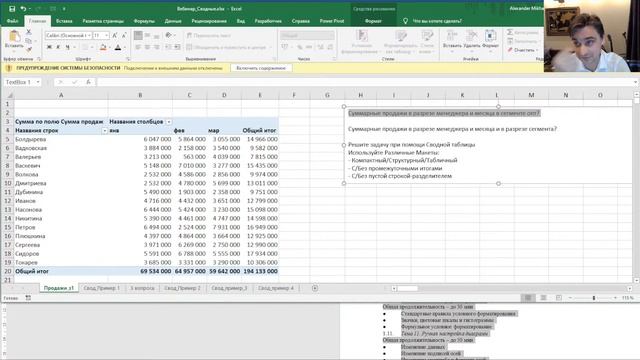Open the font size dropdown
Viewport: 640px width, 360px height.
click(x=107, y=36)
